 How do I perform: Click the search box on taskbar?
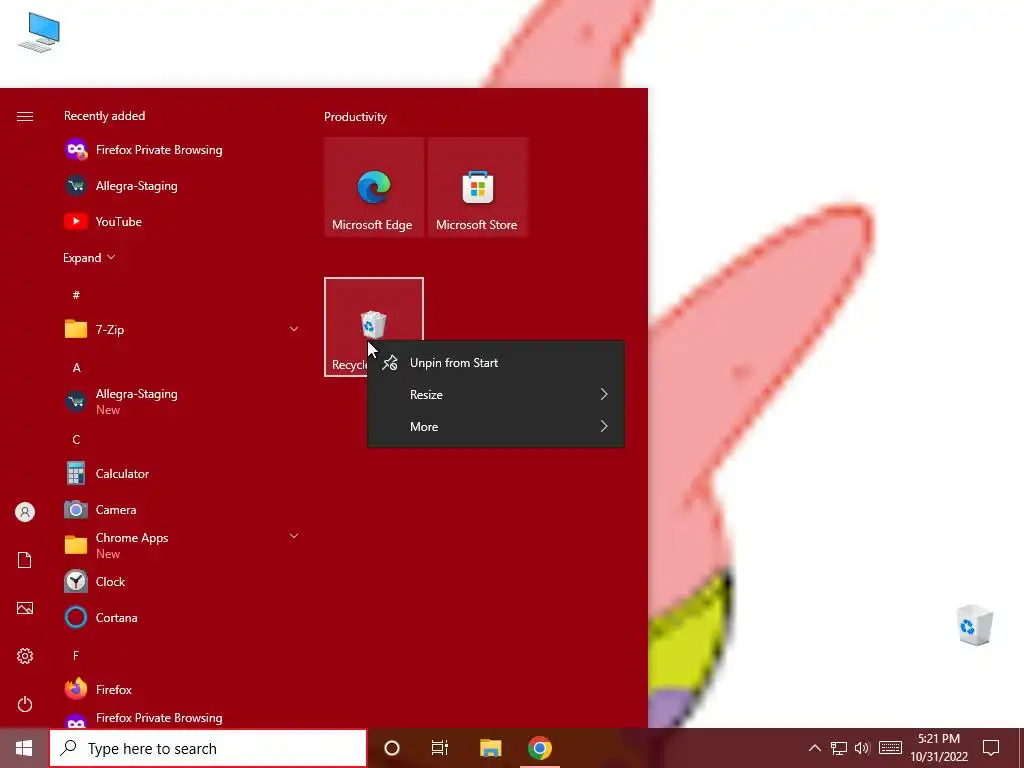coord(208,748)
